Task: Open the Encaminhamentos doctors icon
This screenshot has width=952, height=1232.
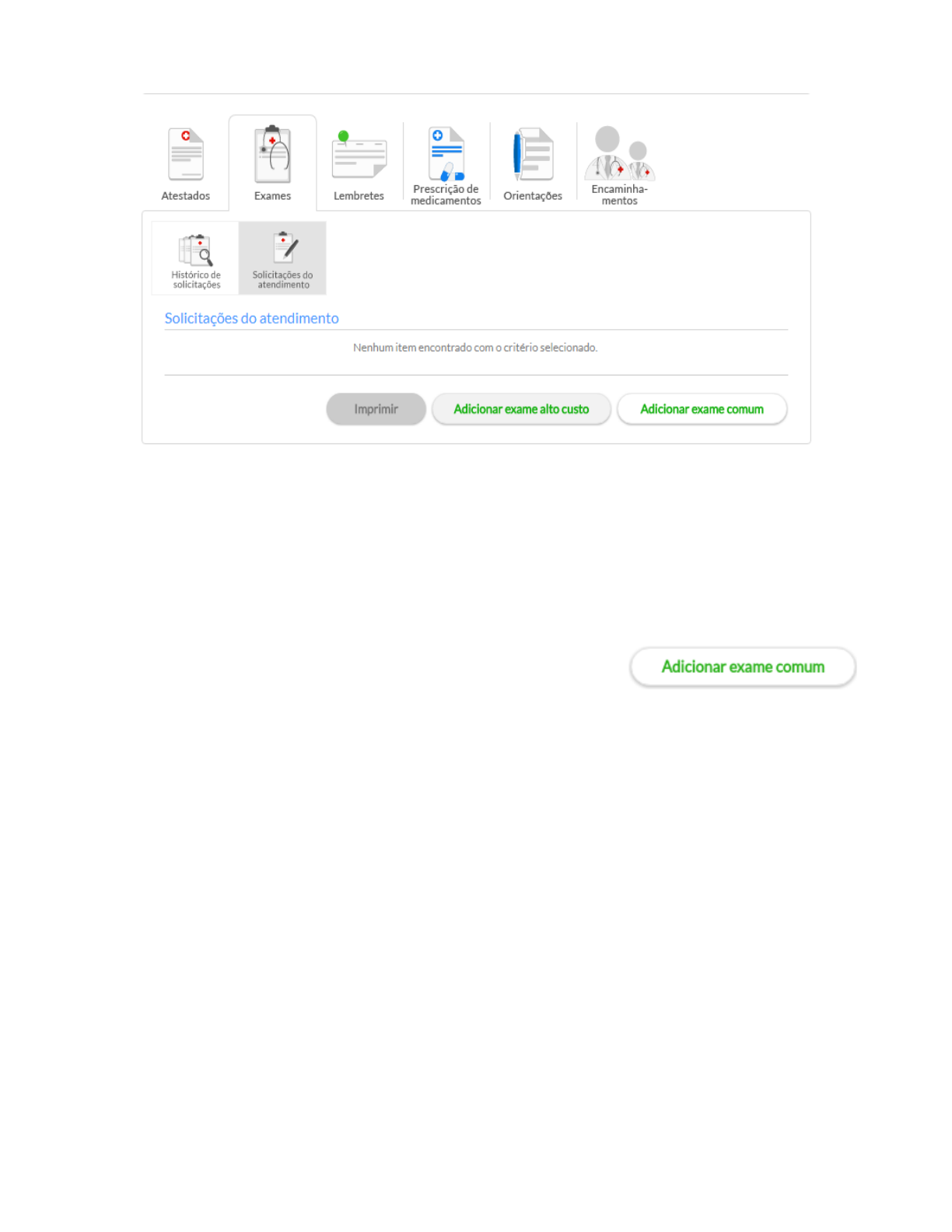Action: [x=619, y=153]
